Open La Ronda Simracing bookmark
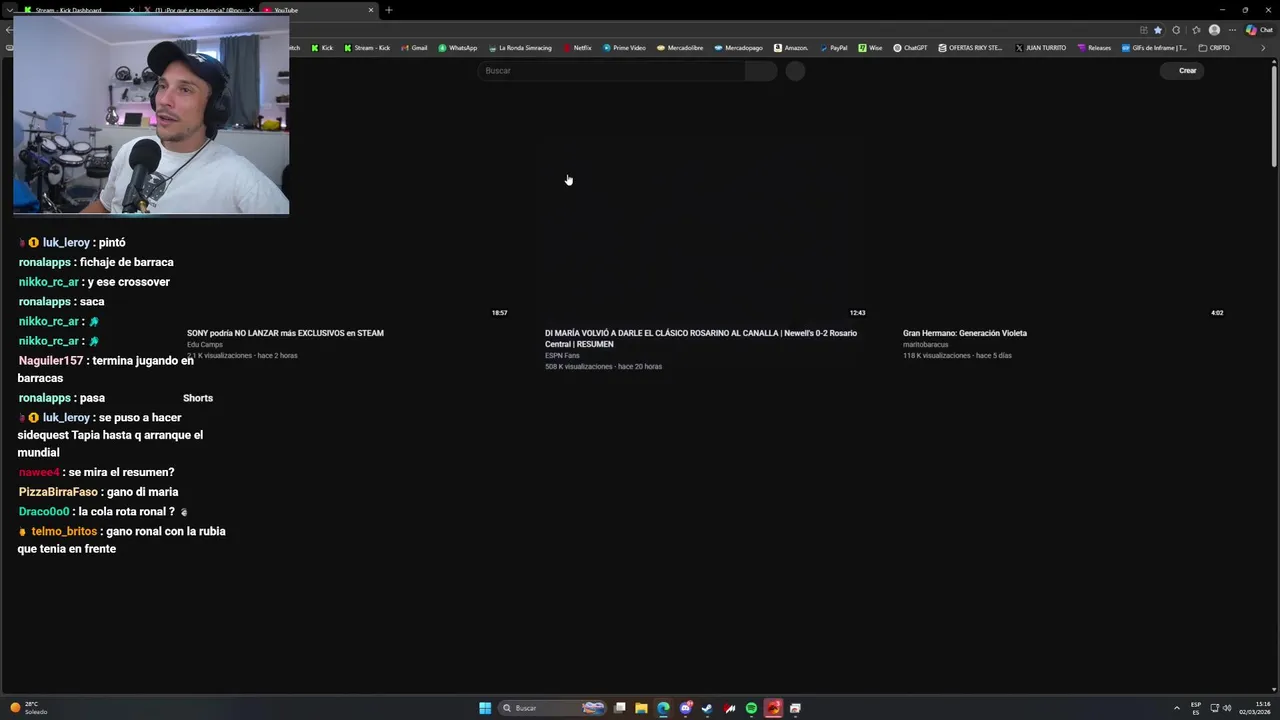 pyautogui.click(x=520, y=48)
